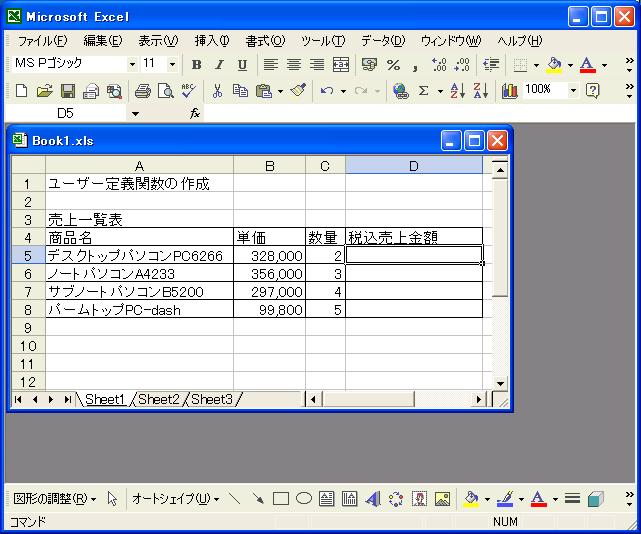Apply percent style

393,65
